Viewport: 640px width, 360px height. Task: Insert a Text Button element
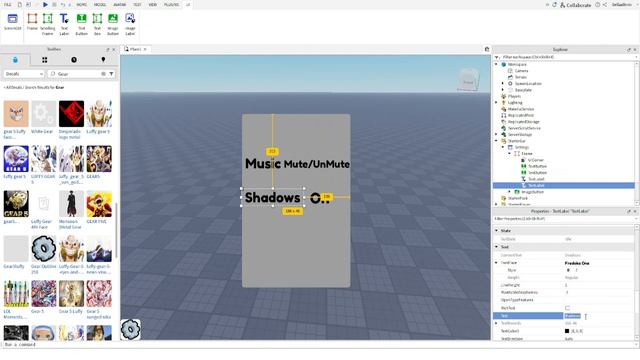coord(81,24)
